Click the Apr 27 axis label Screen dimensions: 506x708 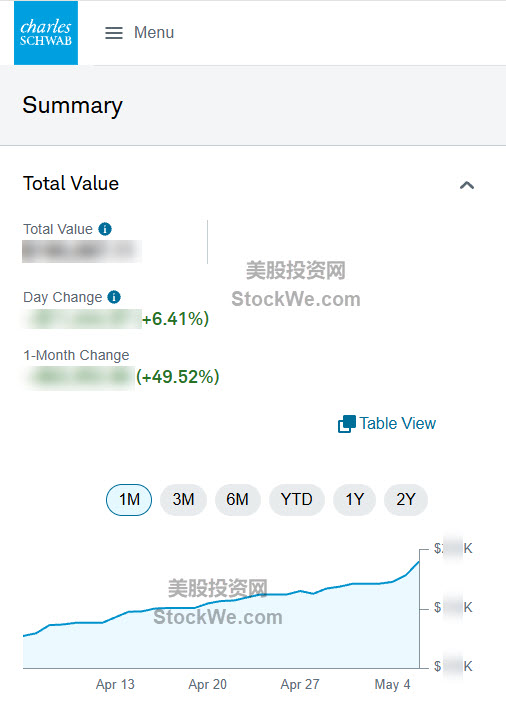click(300, 685)
